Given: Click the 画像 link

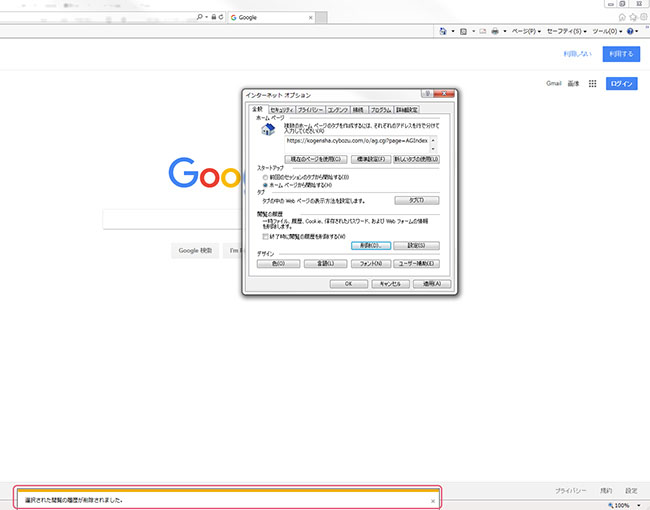Looking at the screenshot, I should [x=573, y=83].
